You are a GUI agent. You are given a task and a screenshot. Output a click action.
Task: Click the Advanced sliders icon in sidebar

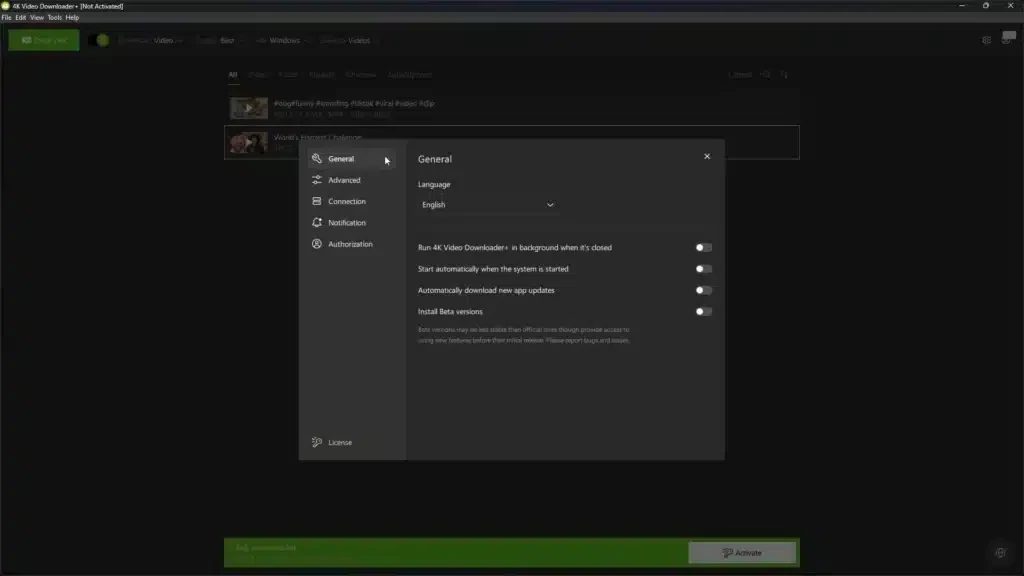(317, 180)
